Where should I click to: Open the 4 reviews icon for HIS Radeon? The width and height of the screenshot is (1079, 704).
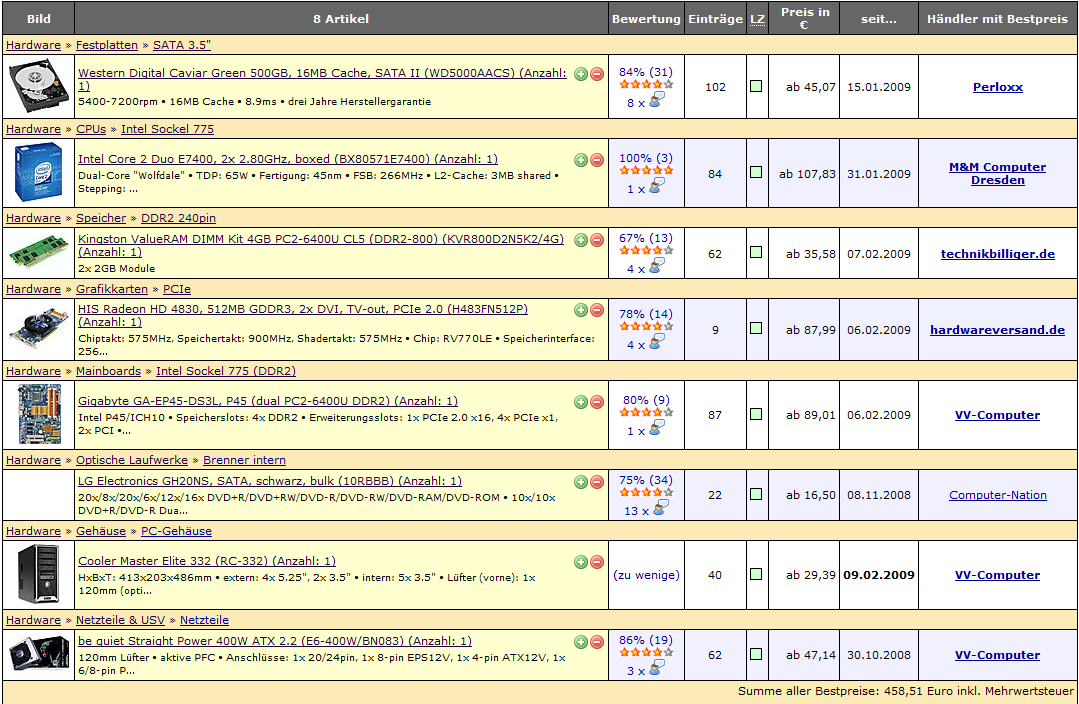(x=657, y=342)
